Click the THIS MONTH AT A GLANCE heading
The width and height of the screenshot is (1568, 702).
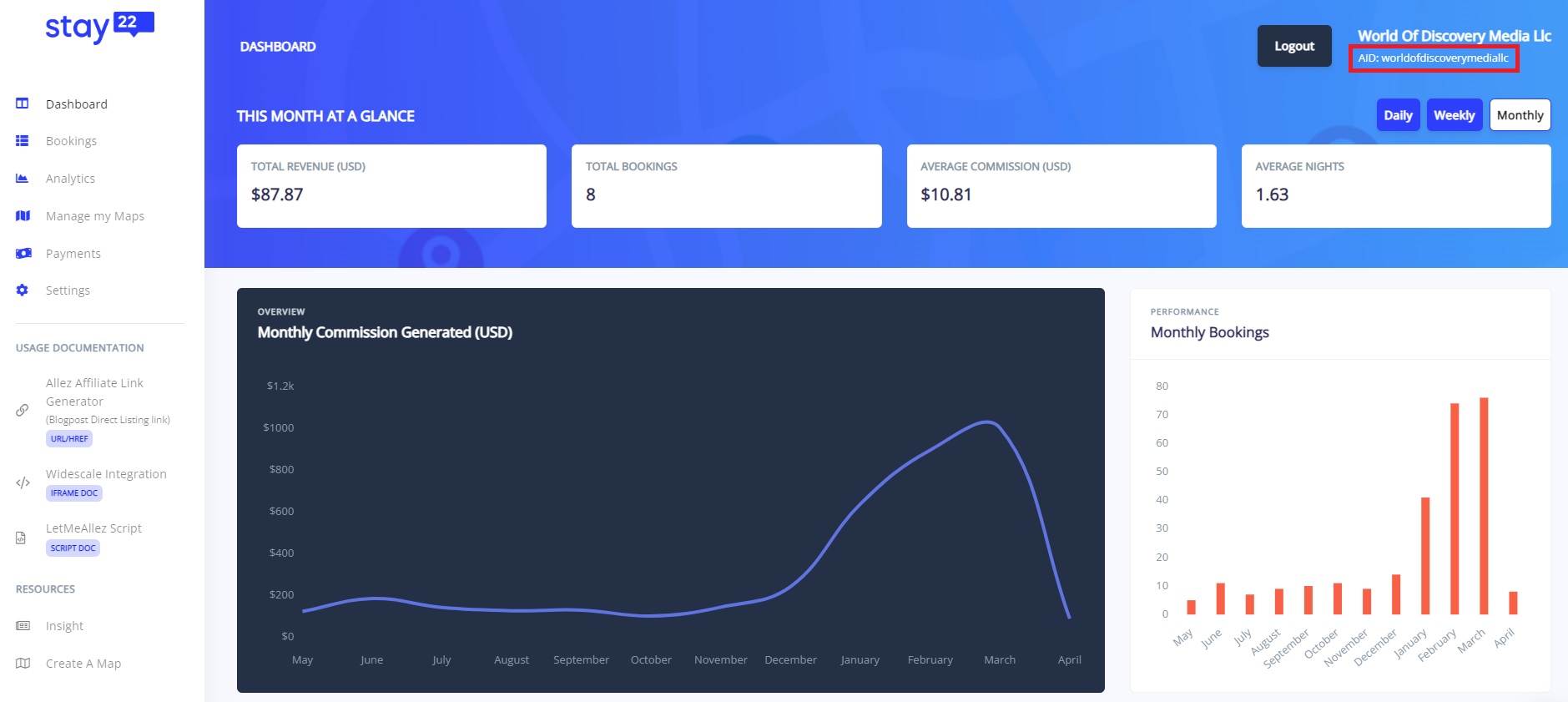tap(325, 116)
